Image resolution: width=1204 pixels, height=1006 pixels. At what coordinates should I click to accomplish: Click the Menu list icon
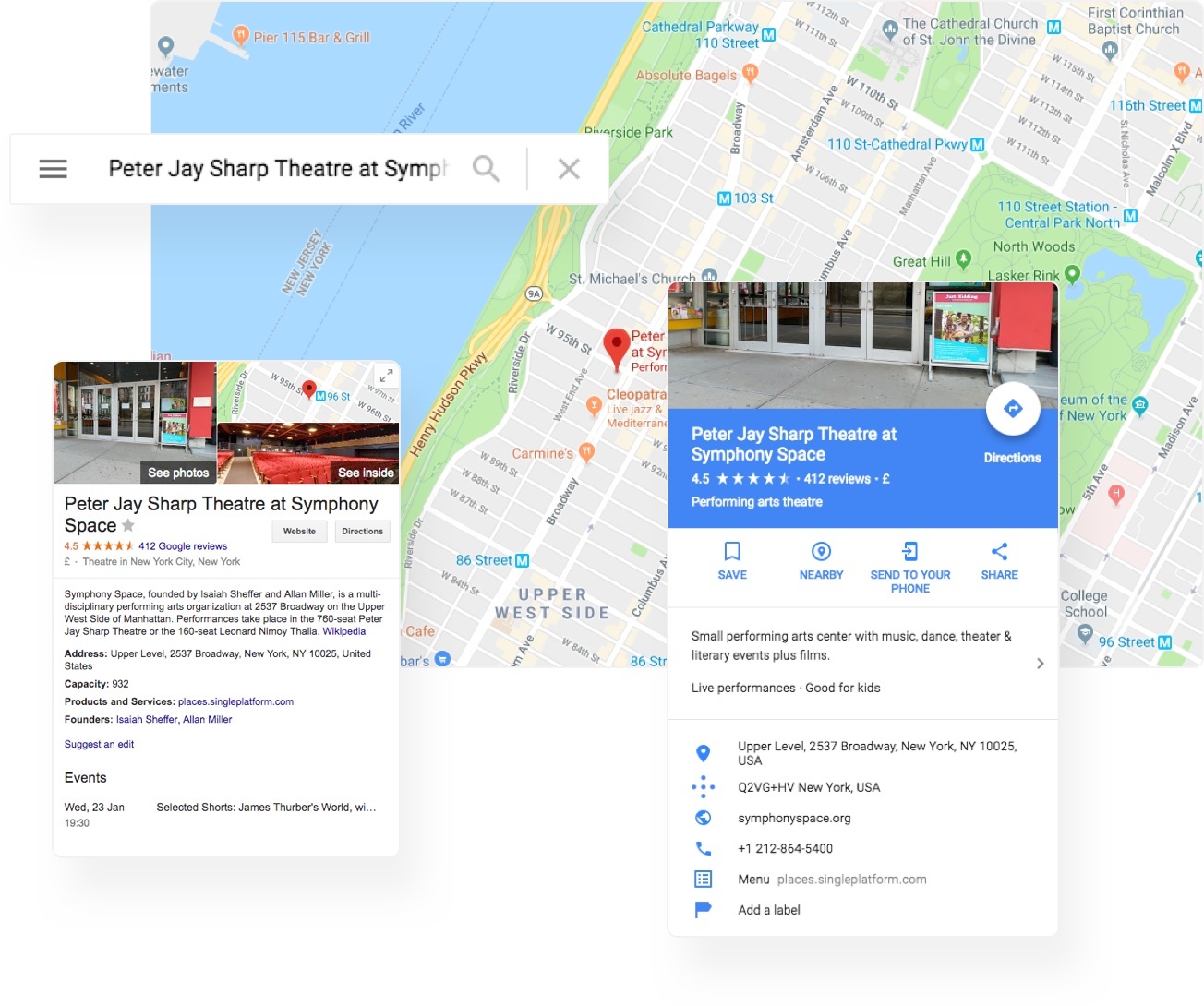click(x=703, y=880)
